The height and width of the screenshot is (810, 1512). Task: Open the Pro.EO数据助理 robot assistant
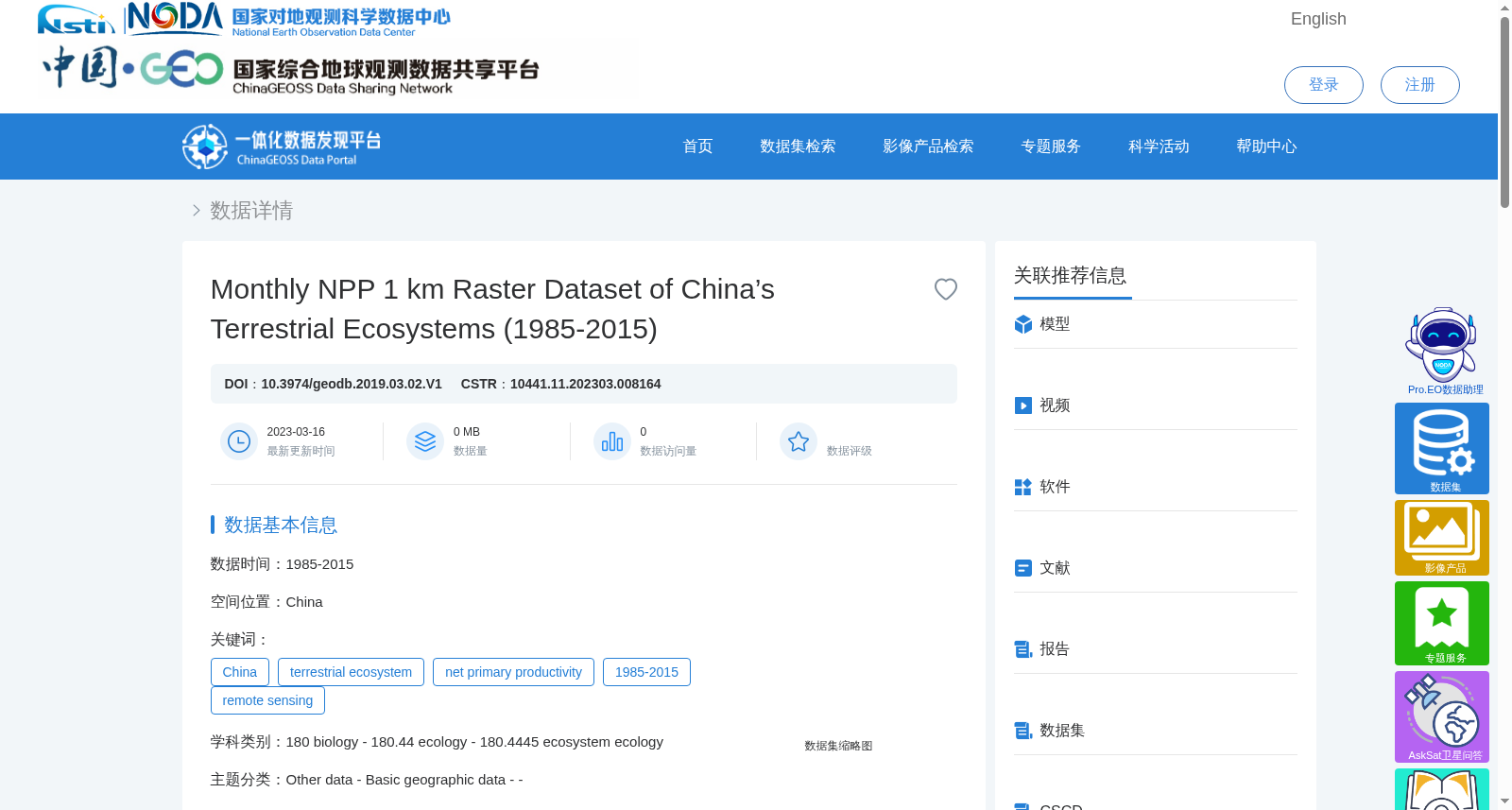pos(1442,351)
